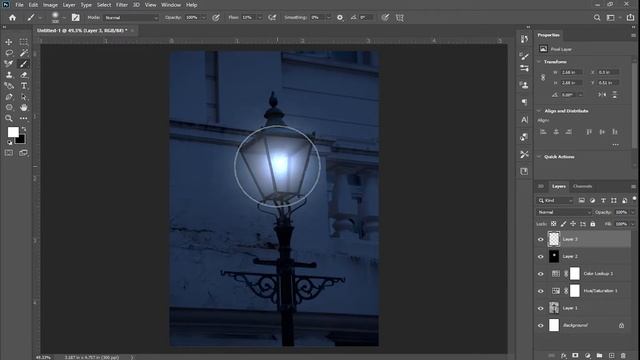Toggle pressure for opacity button
This screenshot has height=360, width=640.
tap(216, 18)
